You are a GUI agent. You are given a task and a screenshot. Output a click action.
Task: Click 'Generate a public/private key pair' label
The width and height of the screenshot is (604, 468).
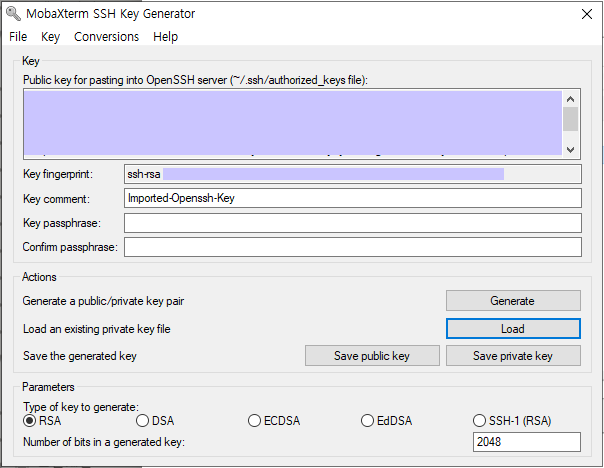click(103, 301)
